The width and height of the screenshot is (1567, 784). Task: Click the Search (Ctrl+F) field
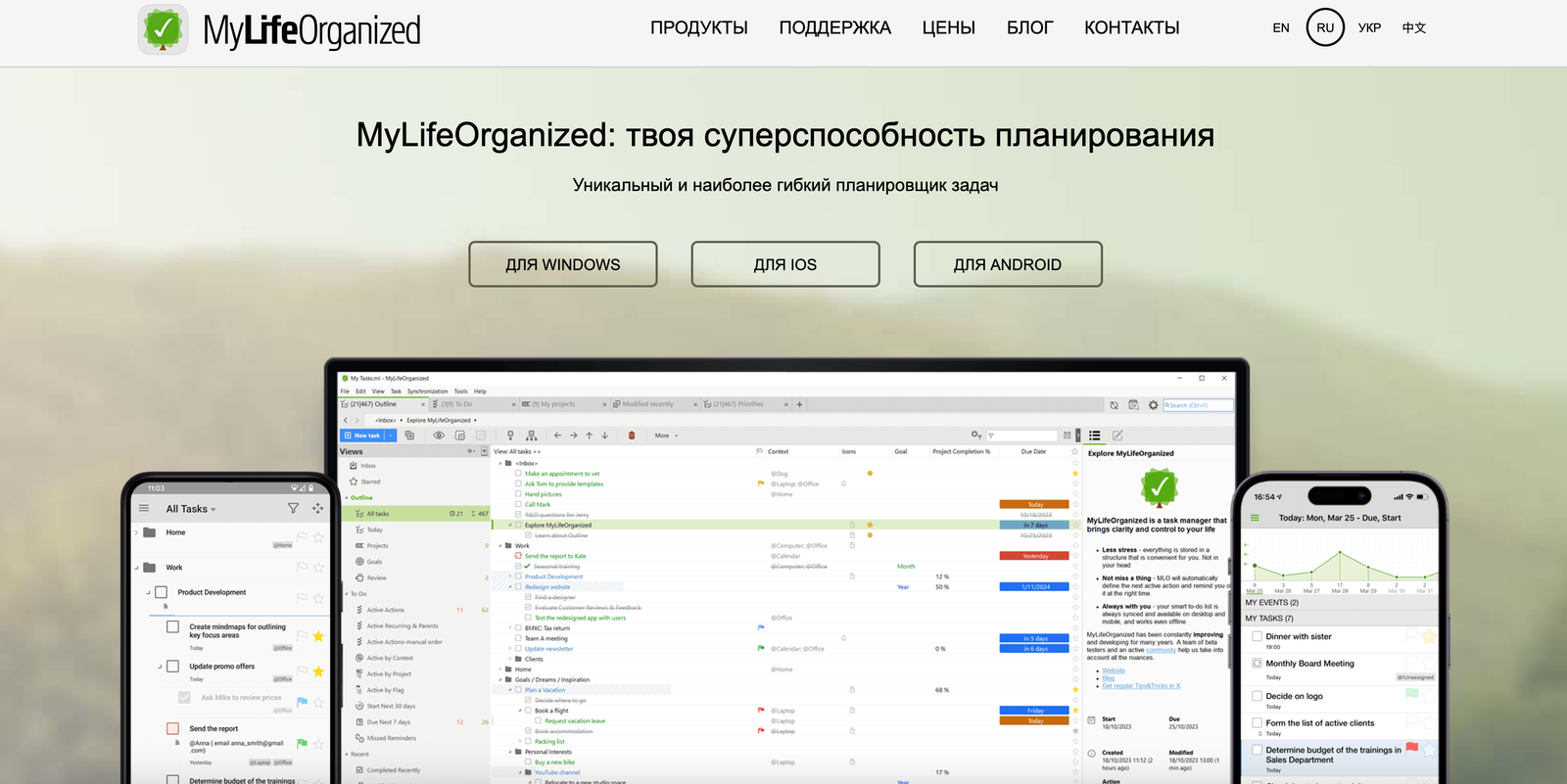(1199, 404)
